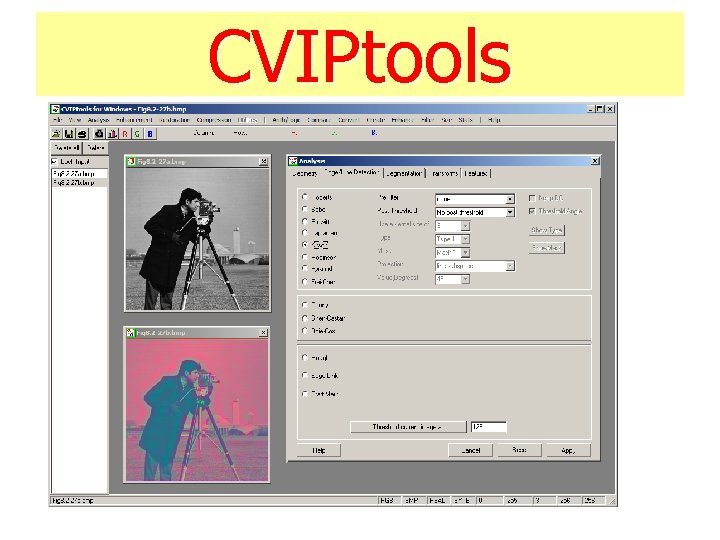
Task: Select the Robinson radio button
Action: [x=305, y=257]
